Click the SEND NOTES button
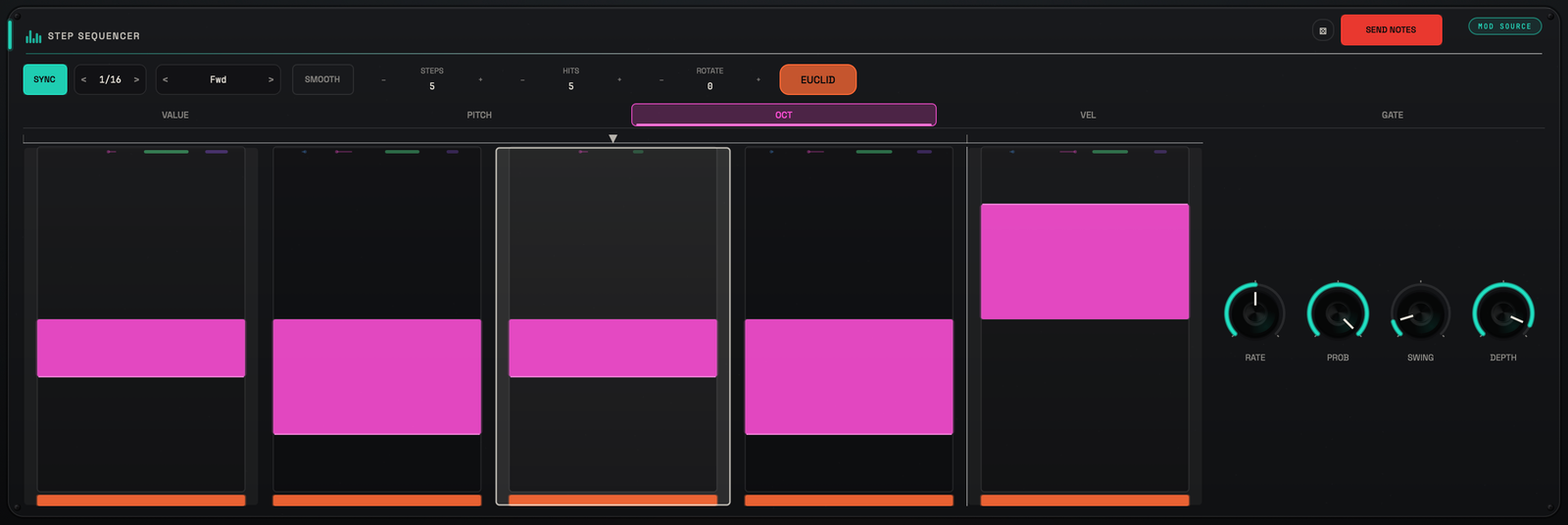1568x525 pixels. (x=1391, y=29)
